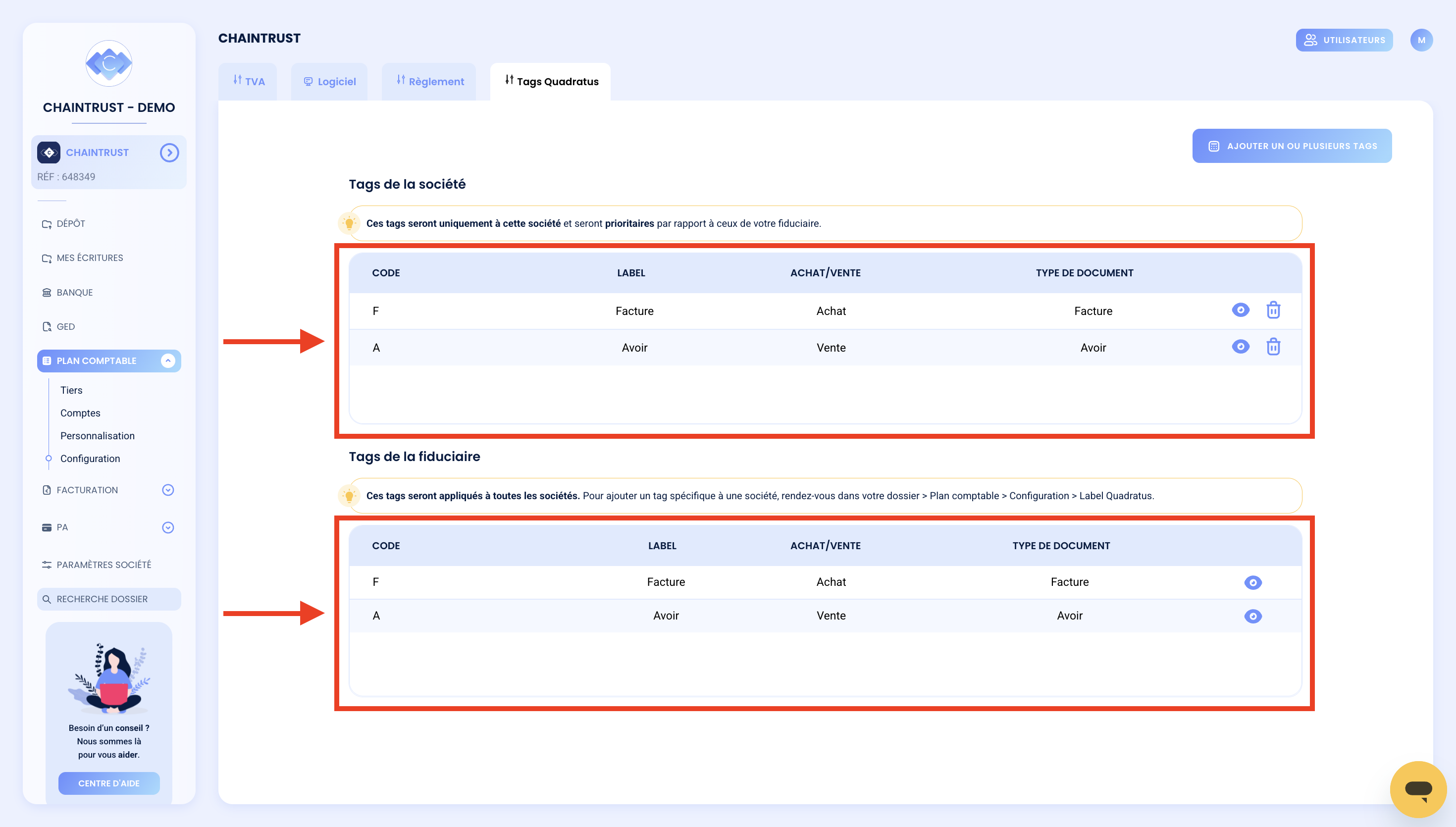The width and height of the screenshot is (1456, 827).
Task: Click the Chaintrust logo at sidebar top
Action: (108, 63)
